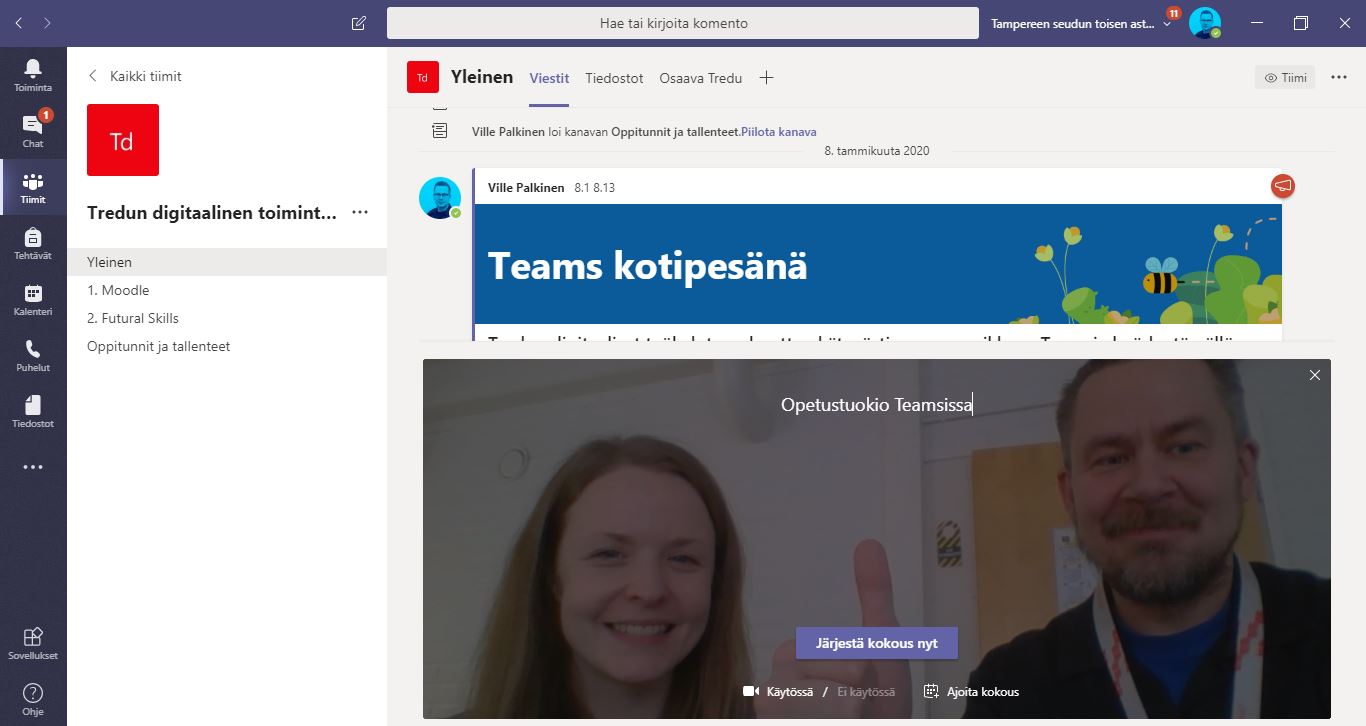The height and width of the screenshot is (726, 1366).
Task: Click the Hae tai kirjoita komento search box
Action: [683, 23]
